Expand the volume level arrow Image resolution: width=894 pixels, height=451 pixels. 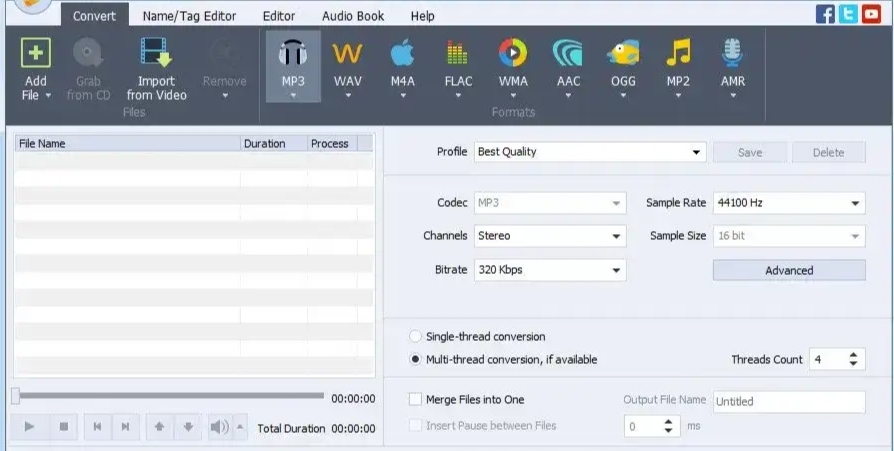(240, 426)
